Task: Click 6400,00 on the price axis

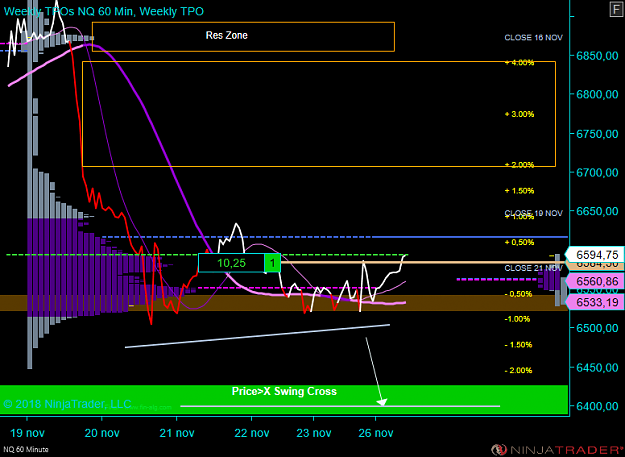Action: 597,406
